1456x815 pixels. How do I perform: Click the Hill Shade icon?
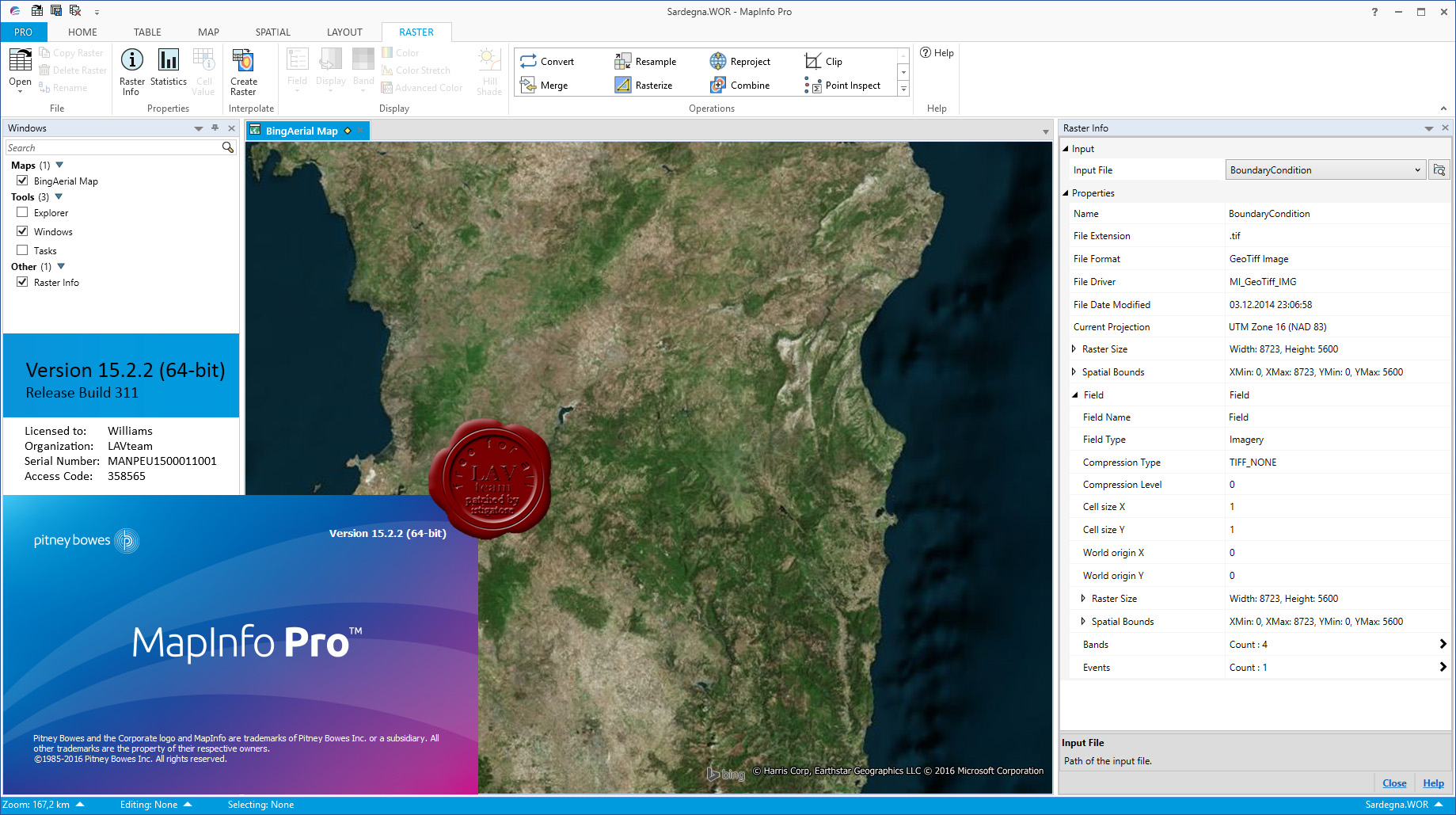click(x=489, y=70)
